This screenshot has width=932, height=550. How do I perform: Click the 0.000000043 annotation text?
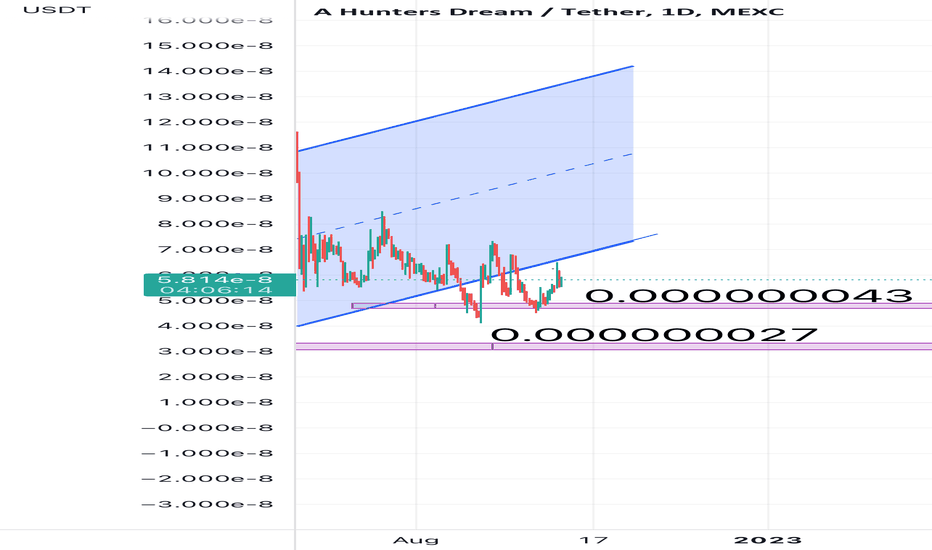coord(749,296)
